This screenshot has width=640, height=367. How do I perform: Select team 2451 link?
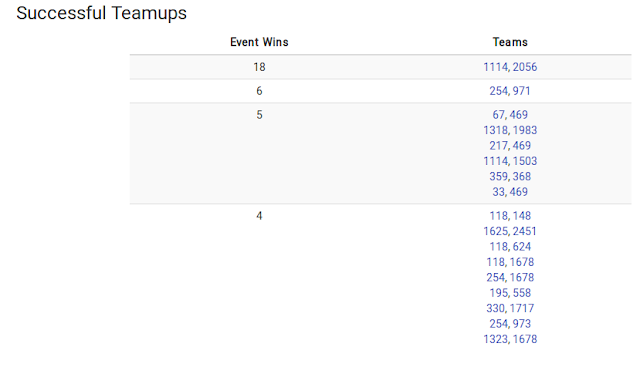click(525, 231)
